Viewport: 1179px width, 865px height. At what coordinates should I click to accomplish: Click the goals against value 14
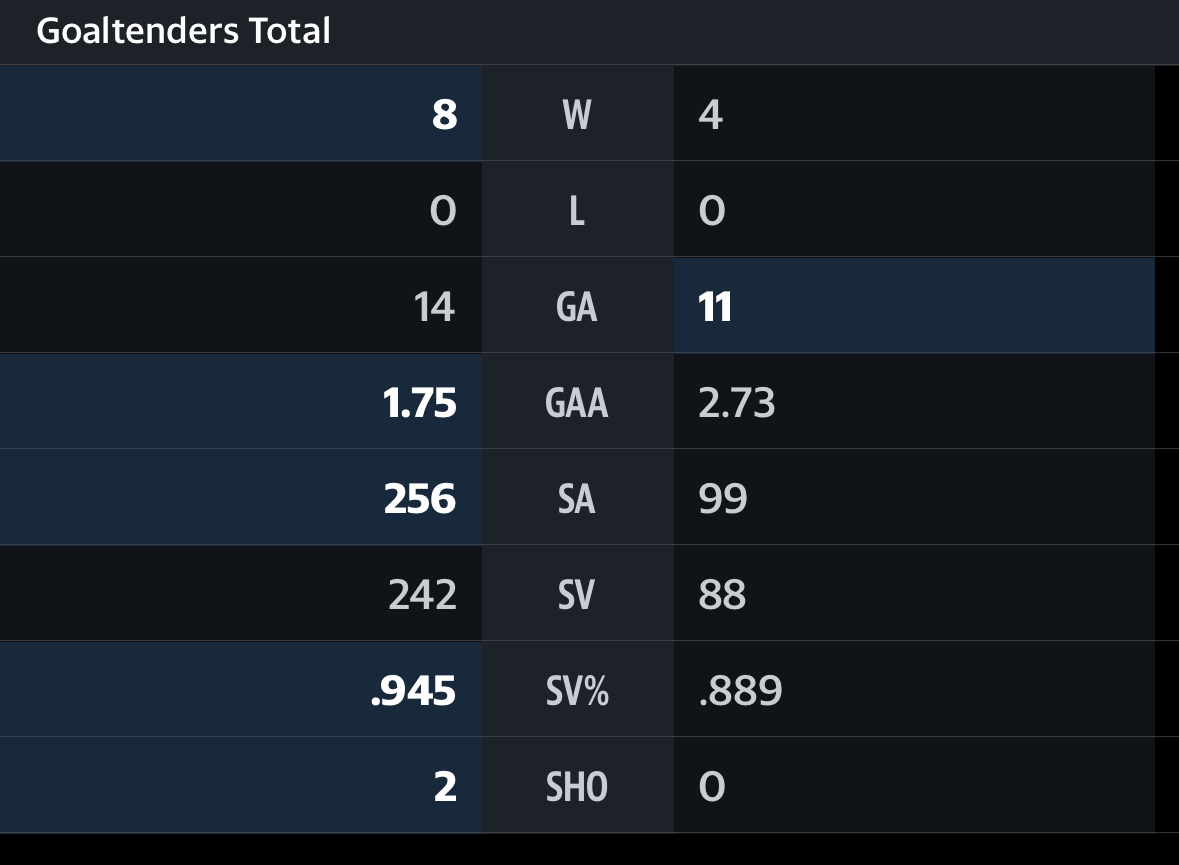coord(434,307)
